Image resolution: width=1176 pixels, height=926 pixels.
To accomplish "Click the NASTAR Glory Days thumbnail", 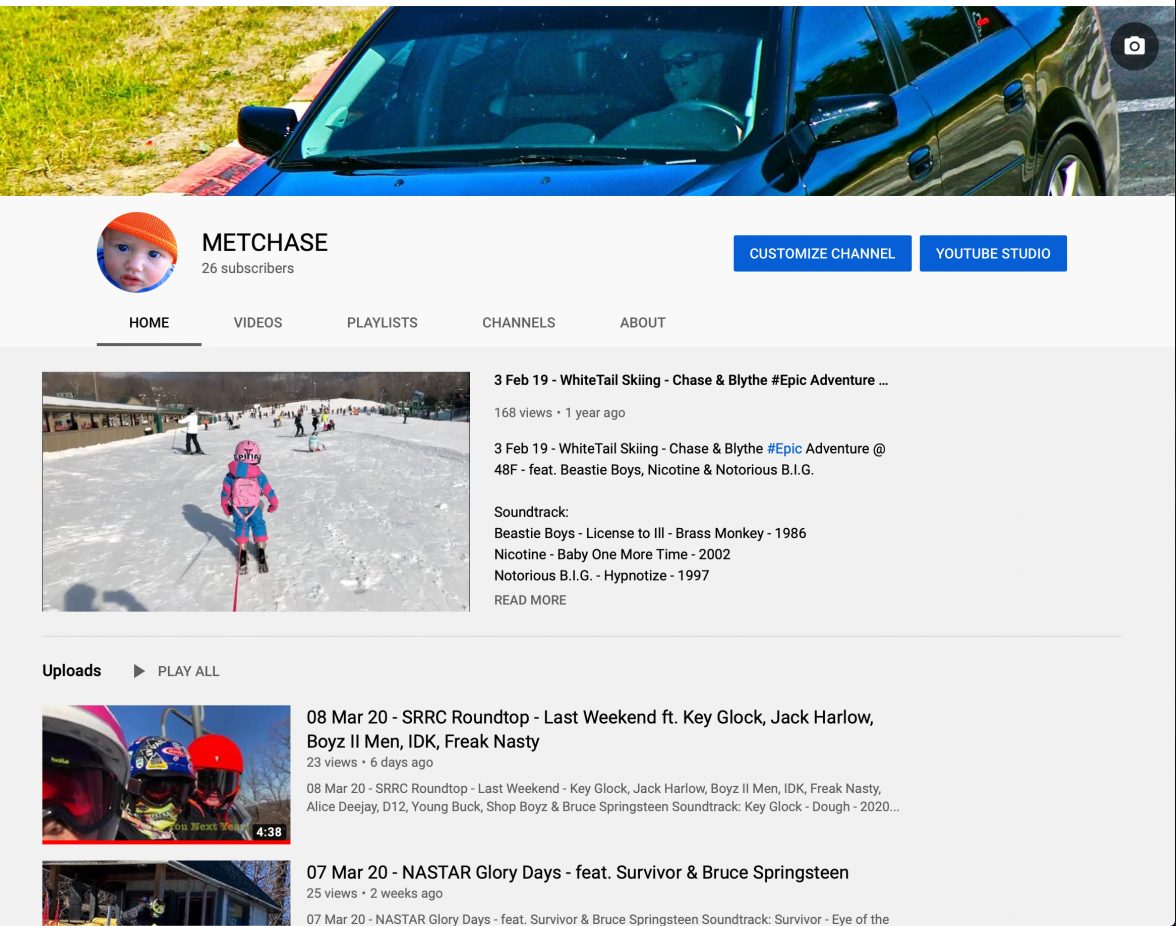I will pos(166,893).
